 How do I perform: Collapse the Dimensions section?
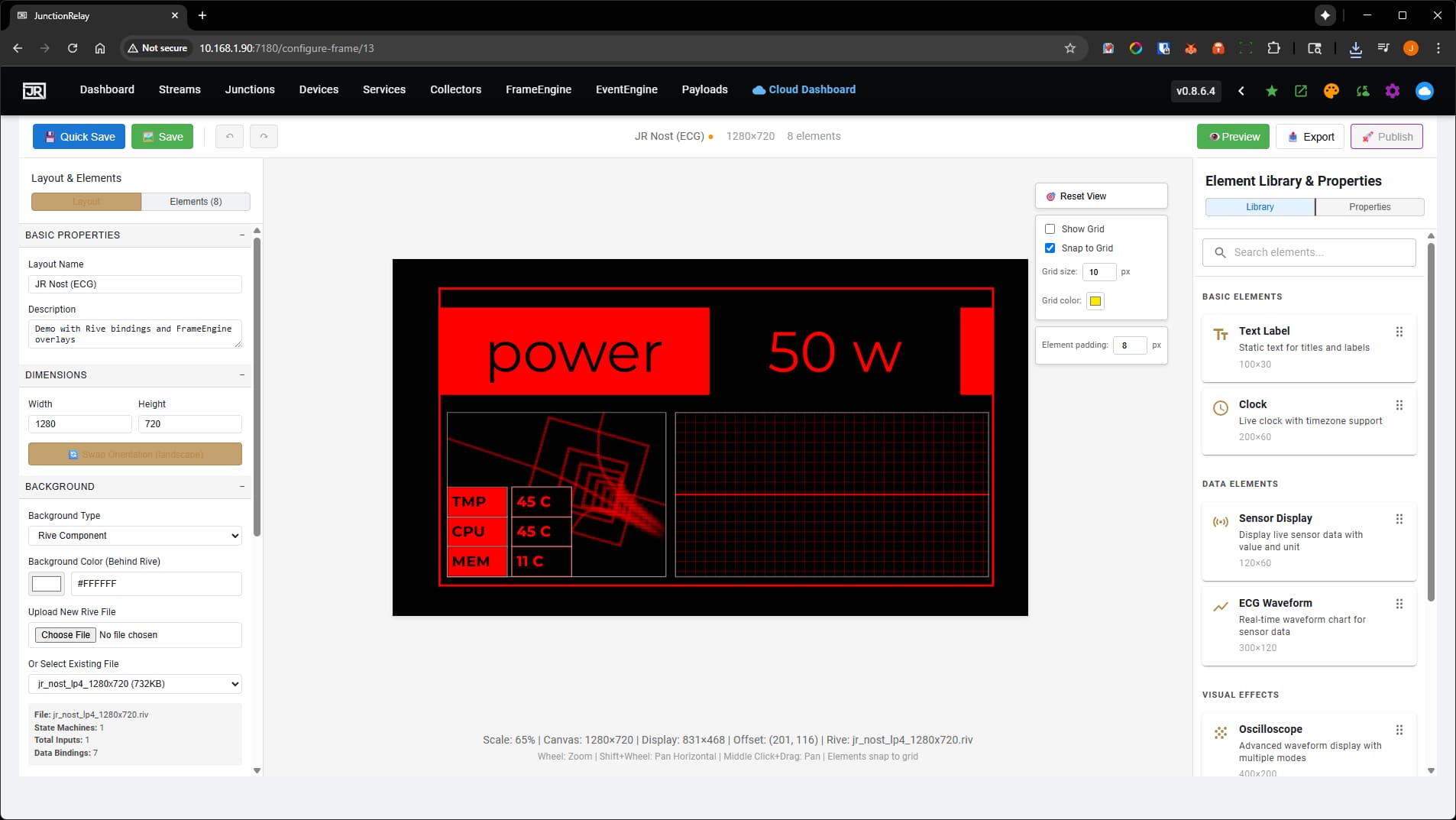pos(242,374)
